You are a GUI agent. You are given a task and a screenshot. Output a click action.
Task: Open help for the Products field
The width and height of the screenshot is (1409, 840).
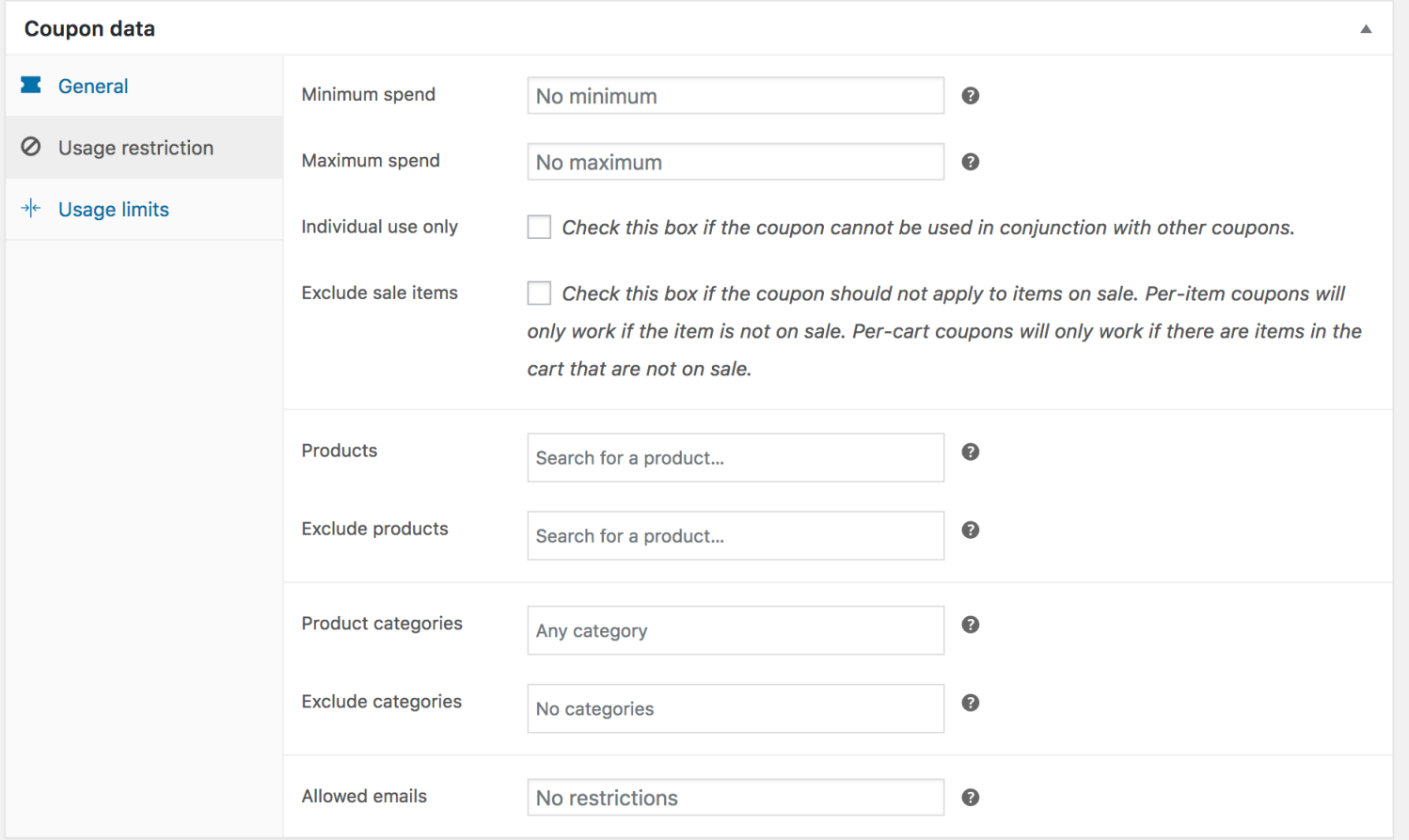coord(970,452)
